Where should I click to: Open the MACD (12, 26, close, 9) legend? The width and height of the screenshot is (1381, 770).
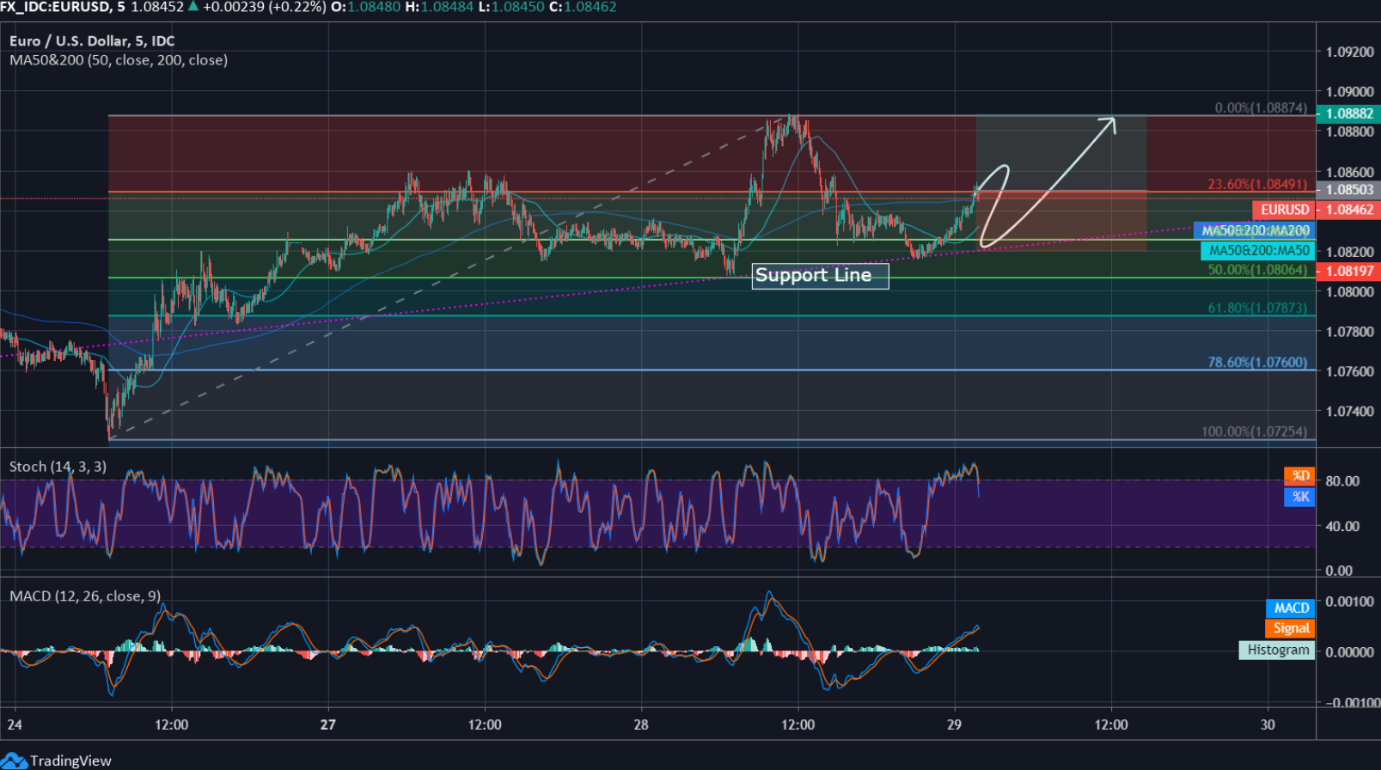[84, 596]
